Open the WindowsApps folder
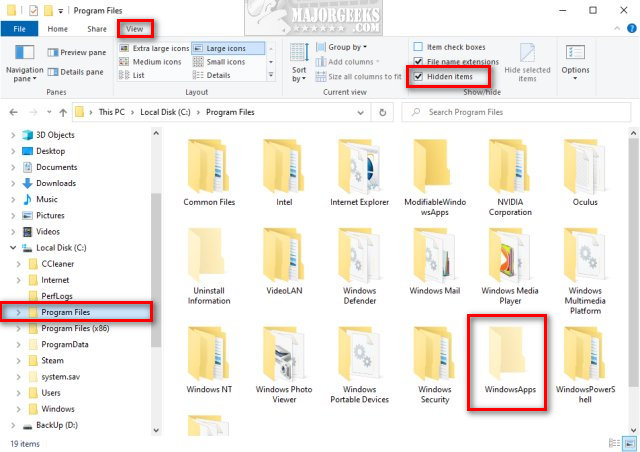 coord(510,361)
